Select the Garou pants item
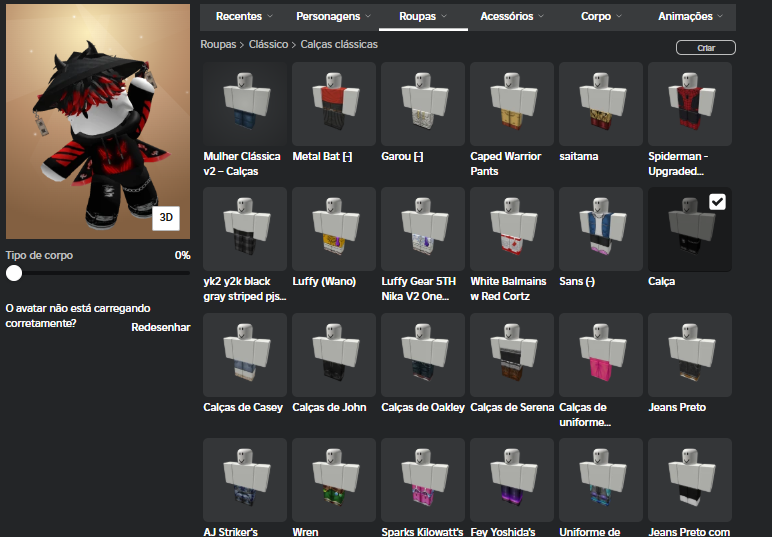Screen dimensions: 772x537 (x=423, y=104)
